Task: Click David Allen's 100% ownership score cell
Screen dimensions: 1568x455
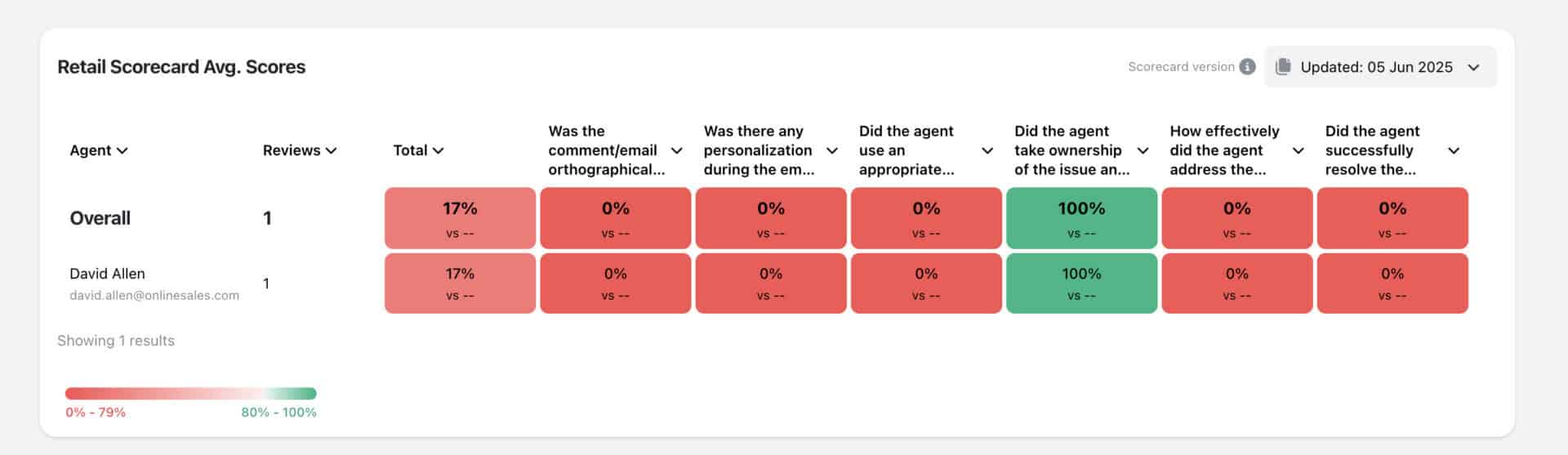Action: pyautogui.click(x=1081, y=283)
